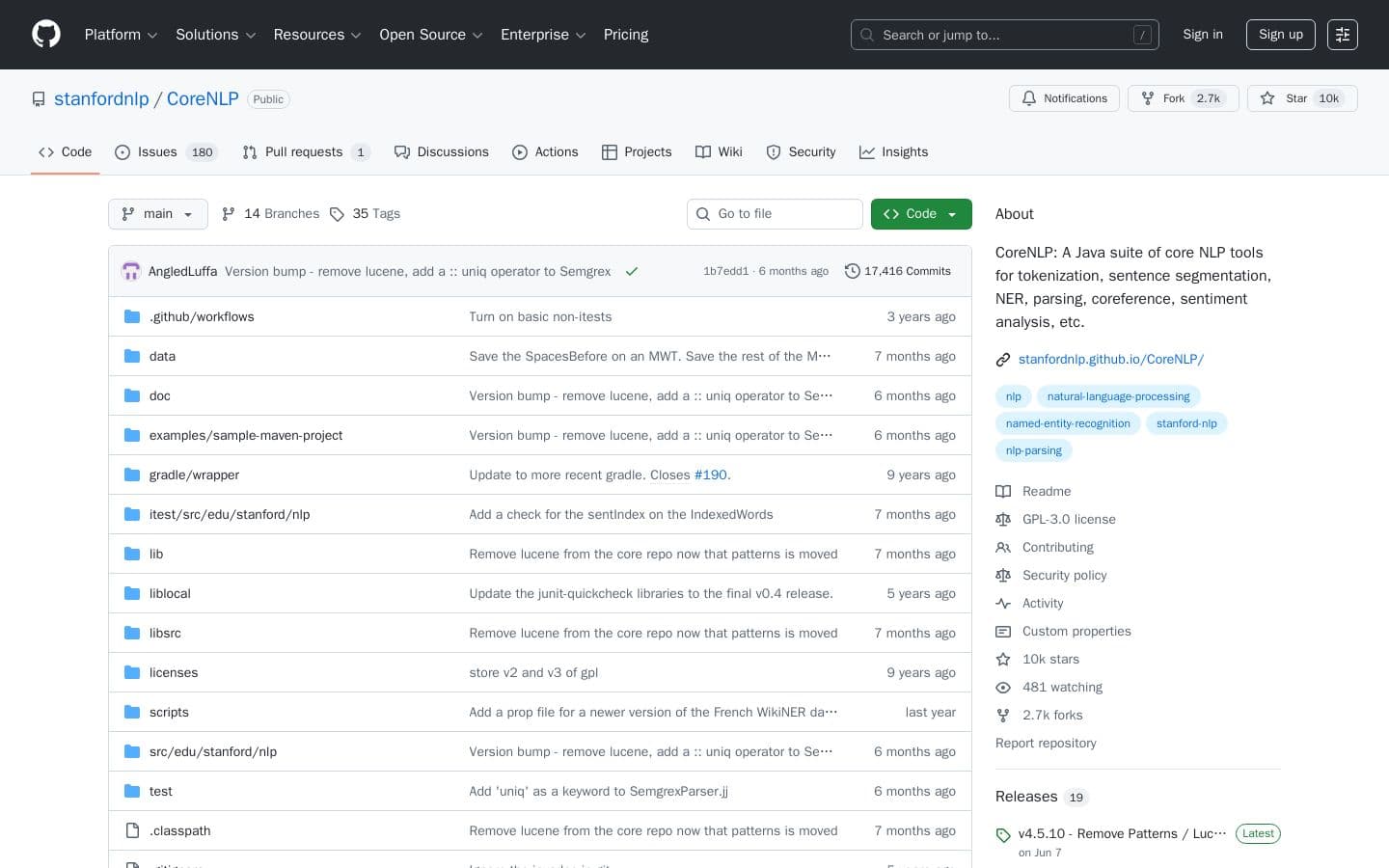Click the AngledLuffa avatar icon
The image size is (1389, 868).
tap(131, 271)
